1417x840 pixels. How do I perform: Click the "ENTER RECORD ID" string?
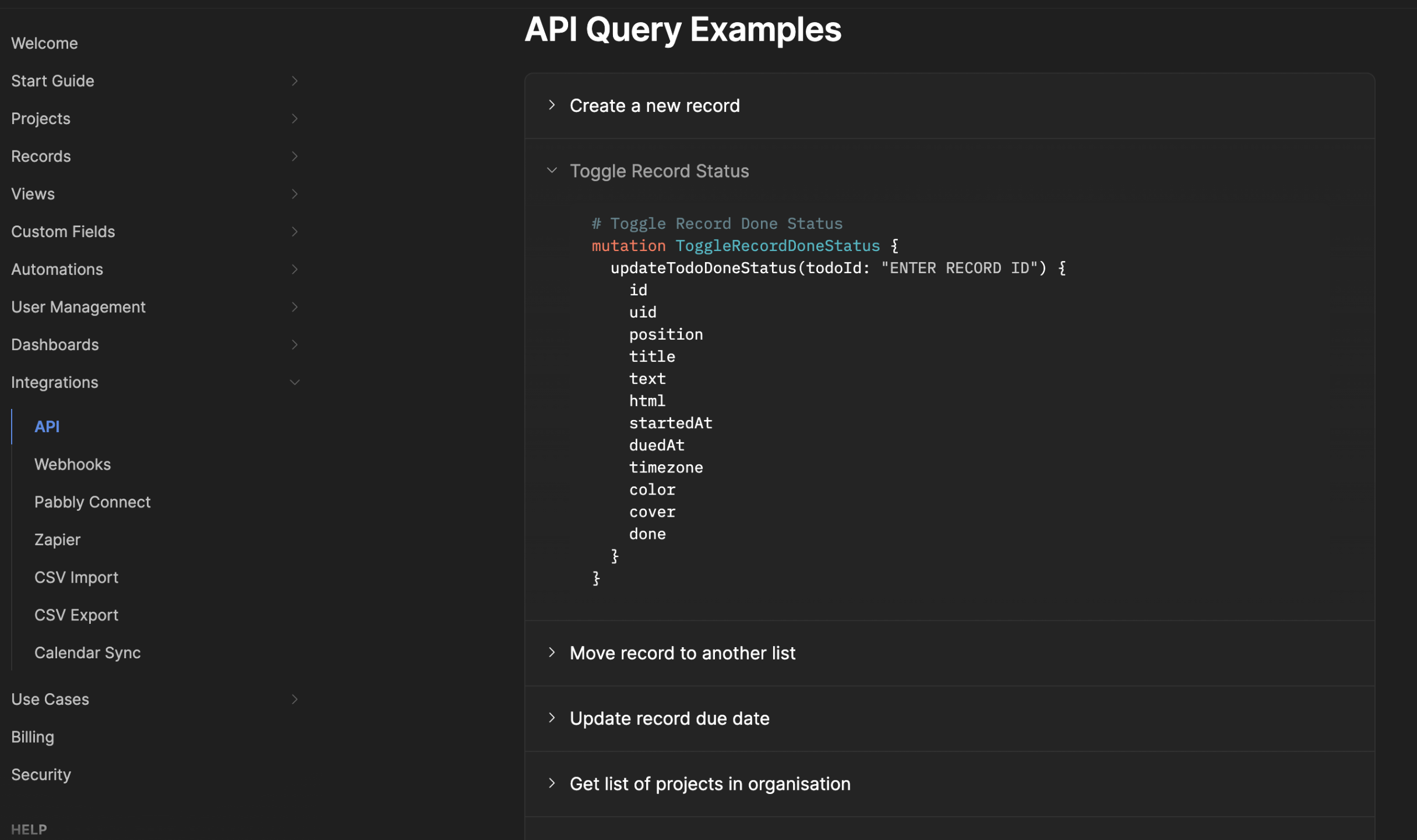click(x=959, y=268)
